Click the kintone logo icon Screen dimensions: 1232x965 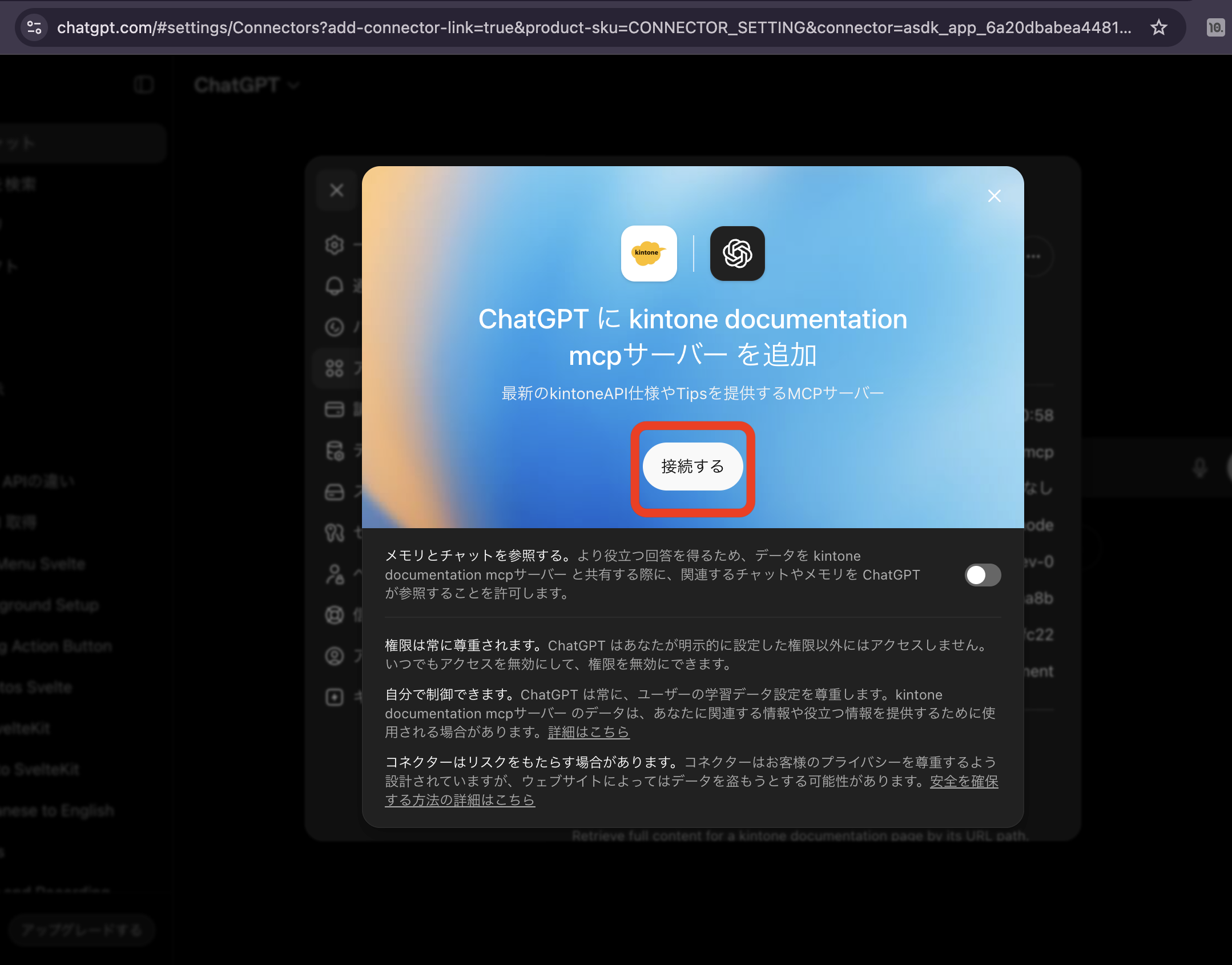(x=649, y=254)
